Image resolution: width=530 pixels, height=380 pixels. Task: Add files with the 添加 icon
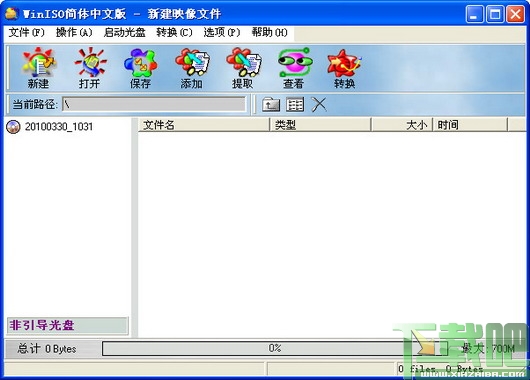pyautogui.click(x=192, y=68)
